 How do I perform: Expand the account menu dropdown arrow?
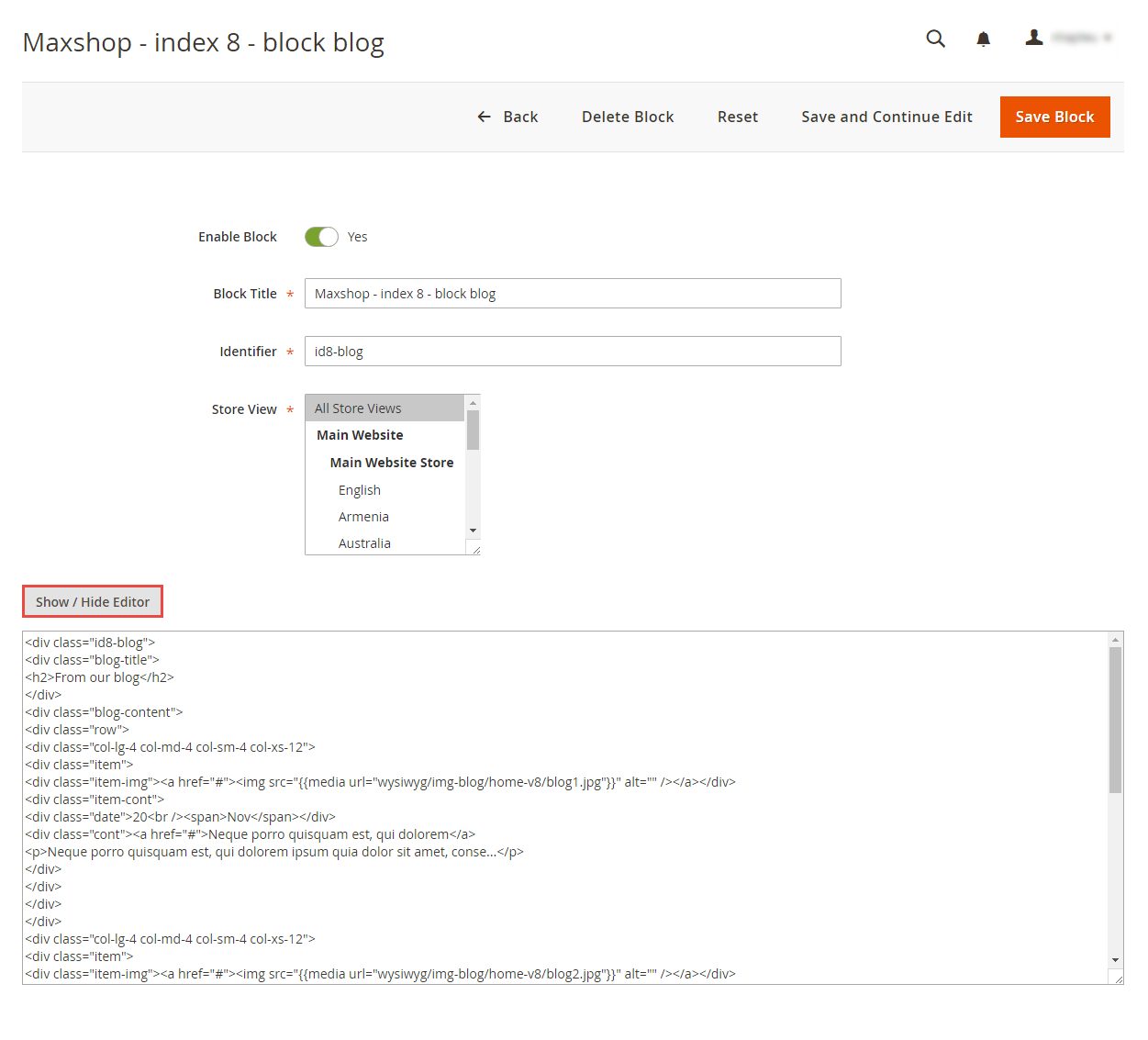(1108, 38)
